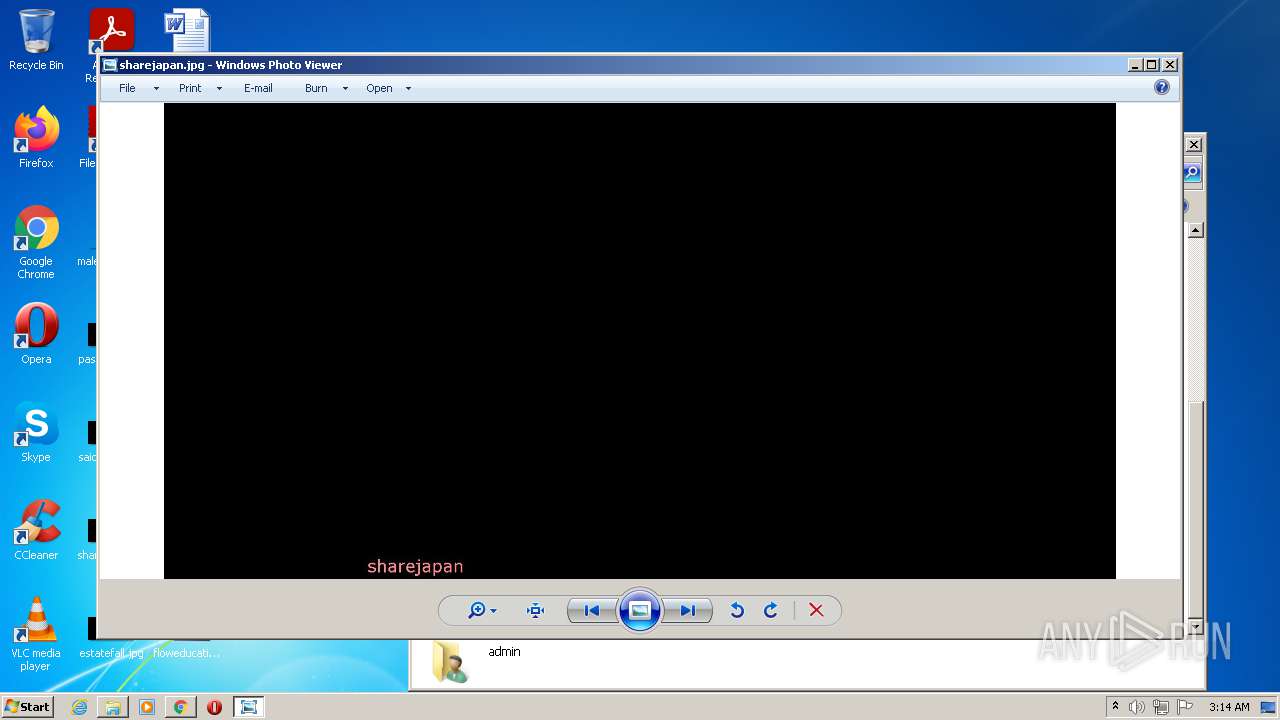Switch to the Photo Viewer taskbar button
This screenshot has height=720, width=1280.
click(x=248, y=707)
